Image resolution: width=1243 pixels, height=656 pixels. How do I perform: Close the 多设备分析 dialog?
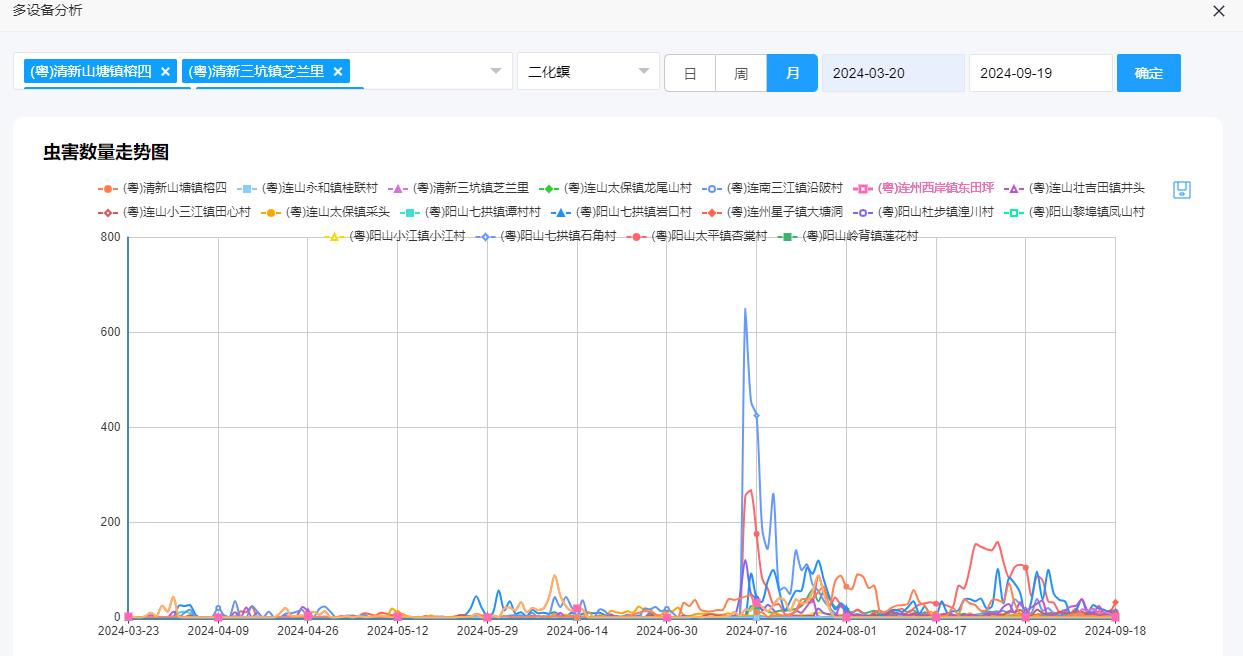(x=1218, y=11)
